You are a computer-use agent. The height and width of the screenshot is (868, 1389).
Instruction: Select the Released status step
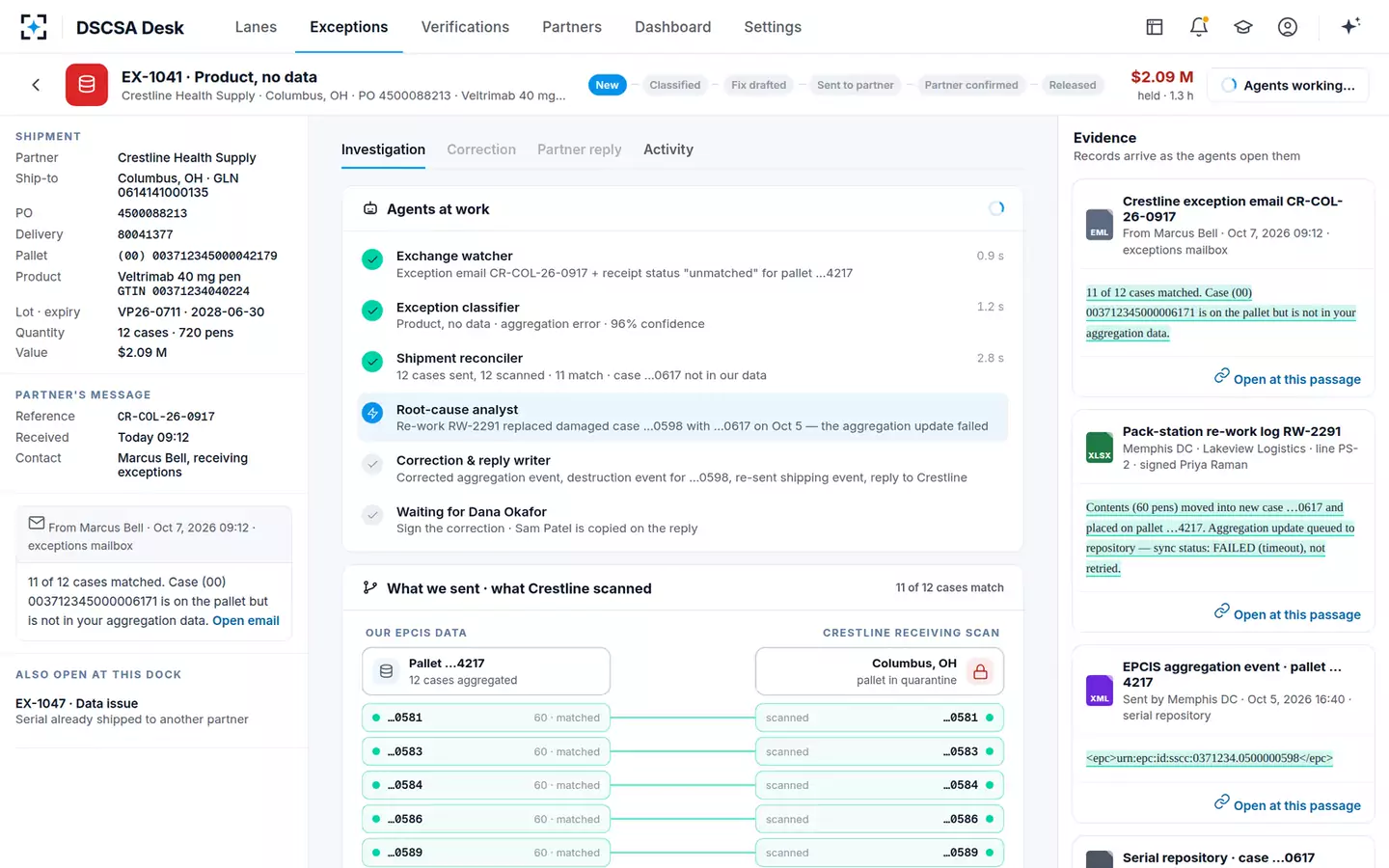[x=1073, y=85]
